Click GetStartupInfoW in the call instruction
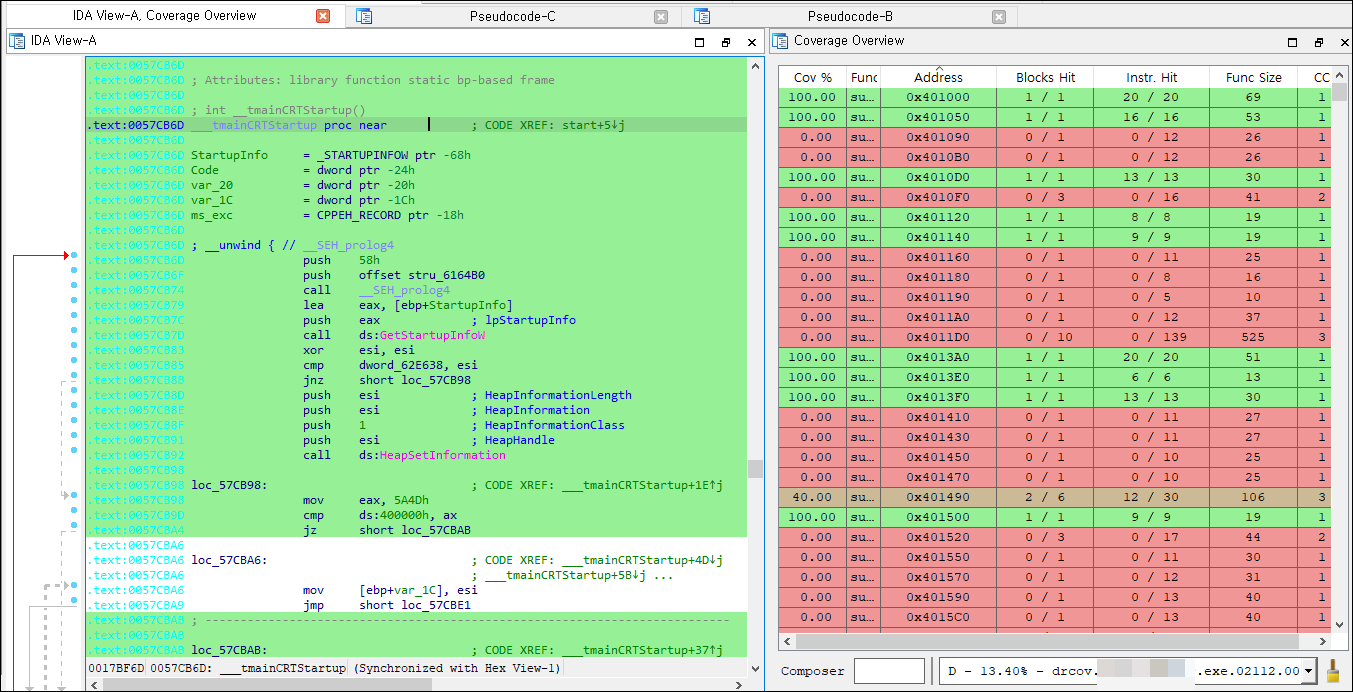1353x692 pixels. [432, 335]
